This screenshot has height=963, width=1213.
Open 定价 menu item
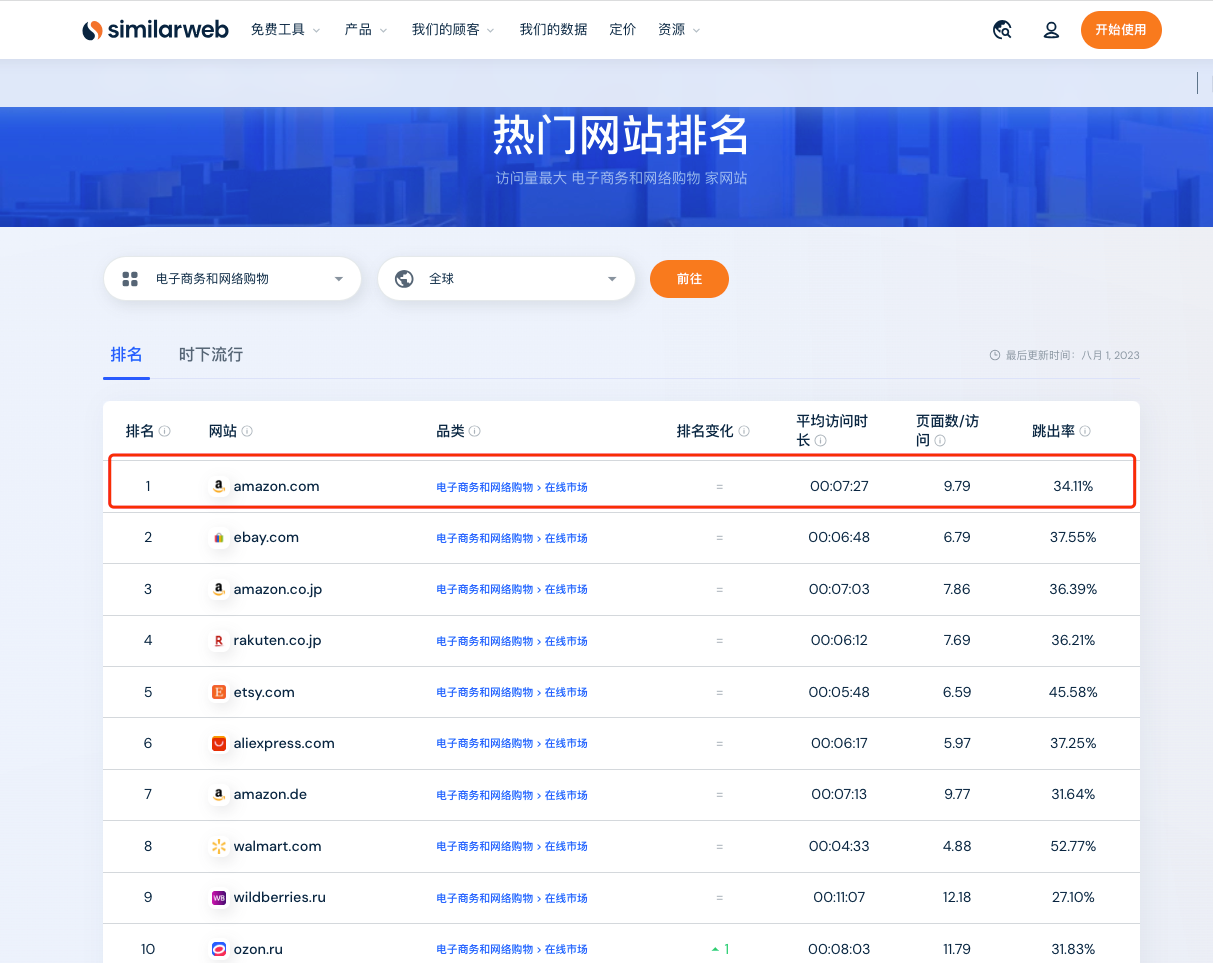[622, 30]
